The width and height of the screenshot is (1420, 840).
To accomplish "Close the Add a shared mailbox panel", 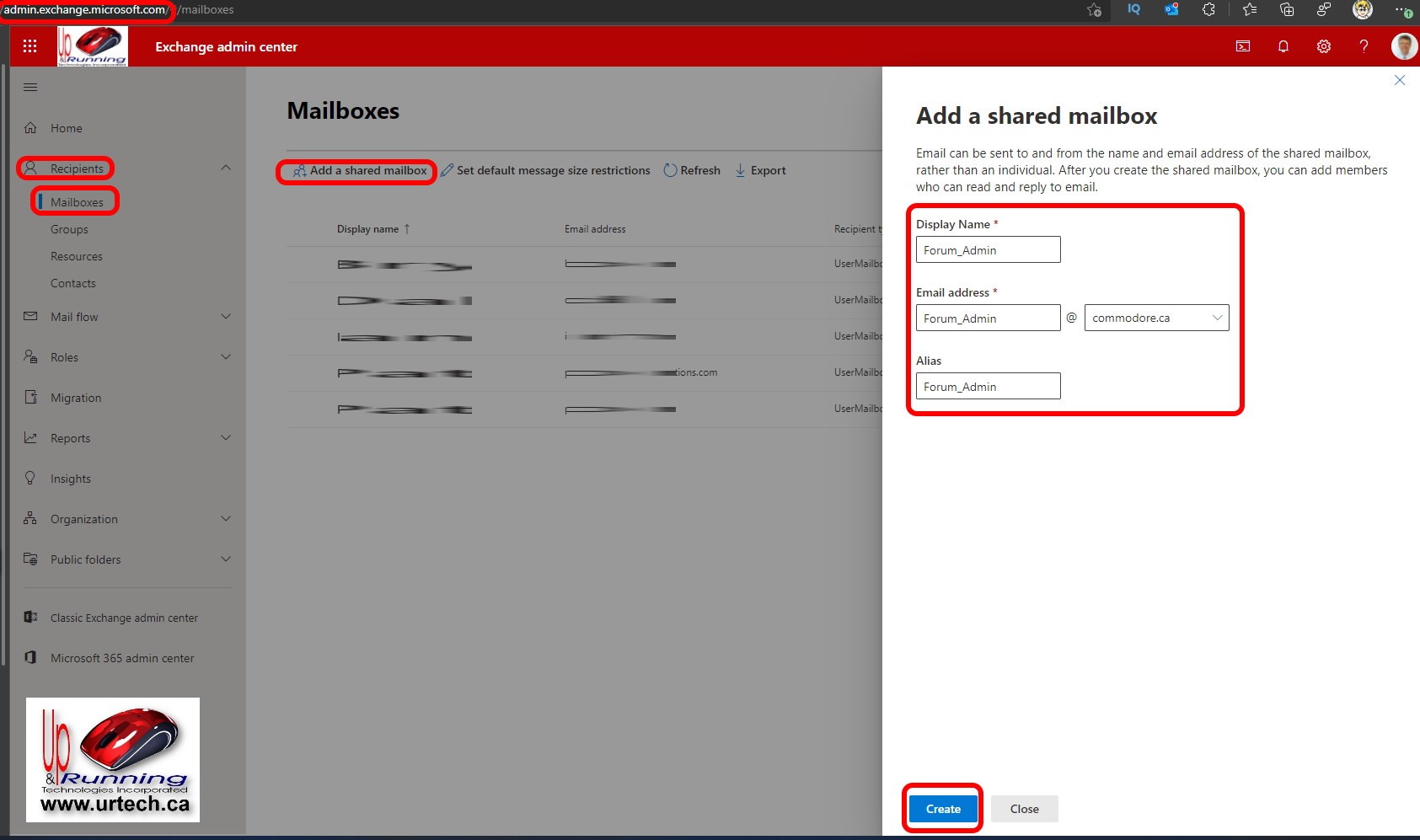I will pos(1399,80).
